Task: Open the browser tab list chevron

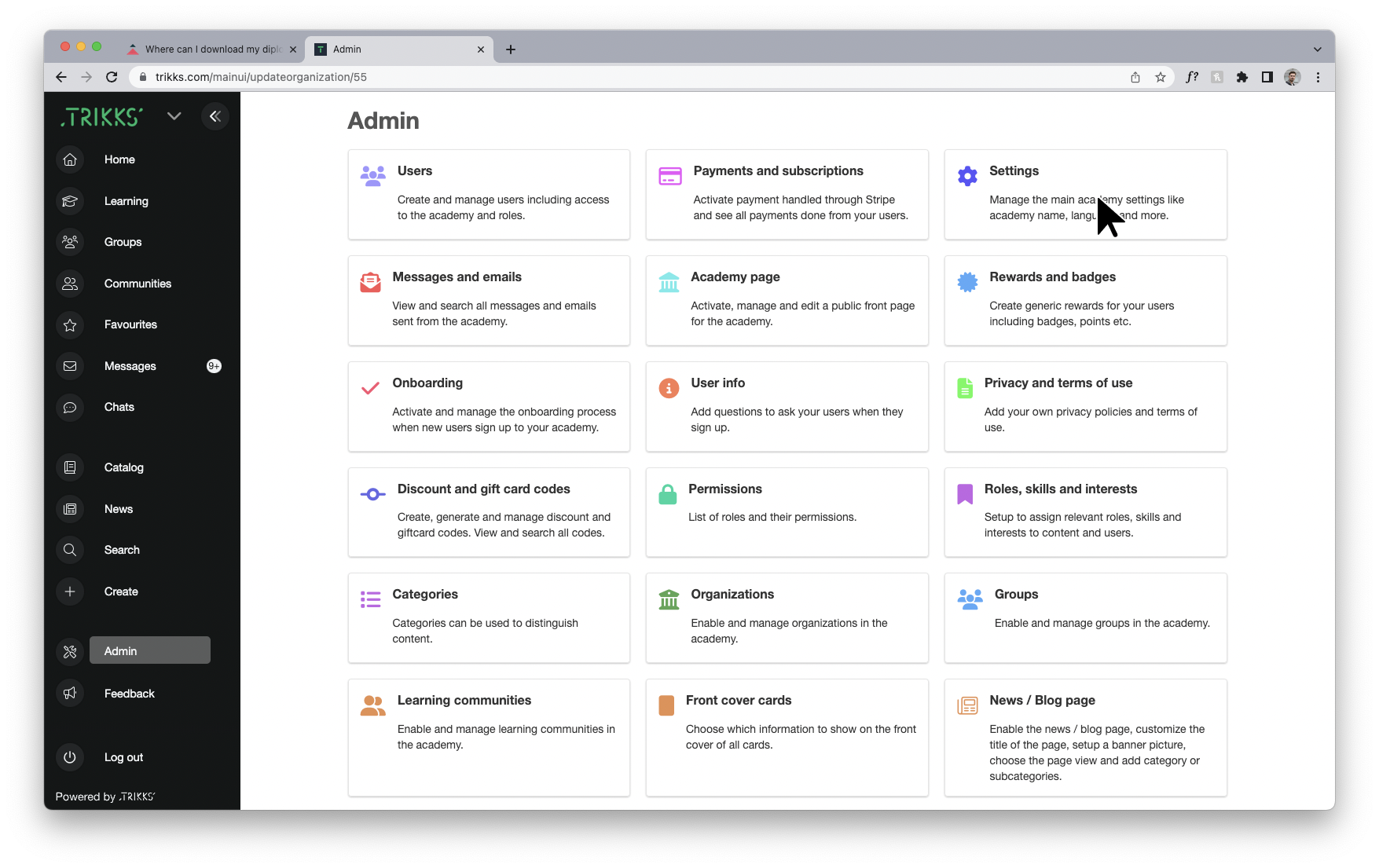Action: pos(1318,49)
